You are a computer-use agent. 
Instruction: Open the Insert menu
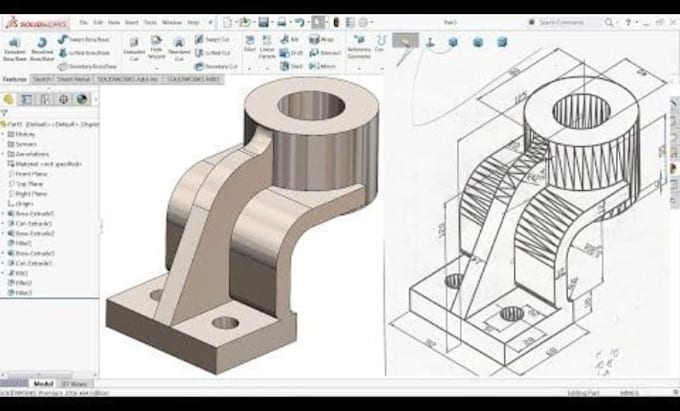click(x=131, y=22)
